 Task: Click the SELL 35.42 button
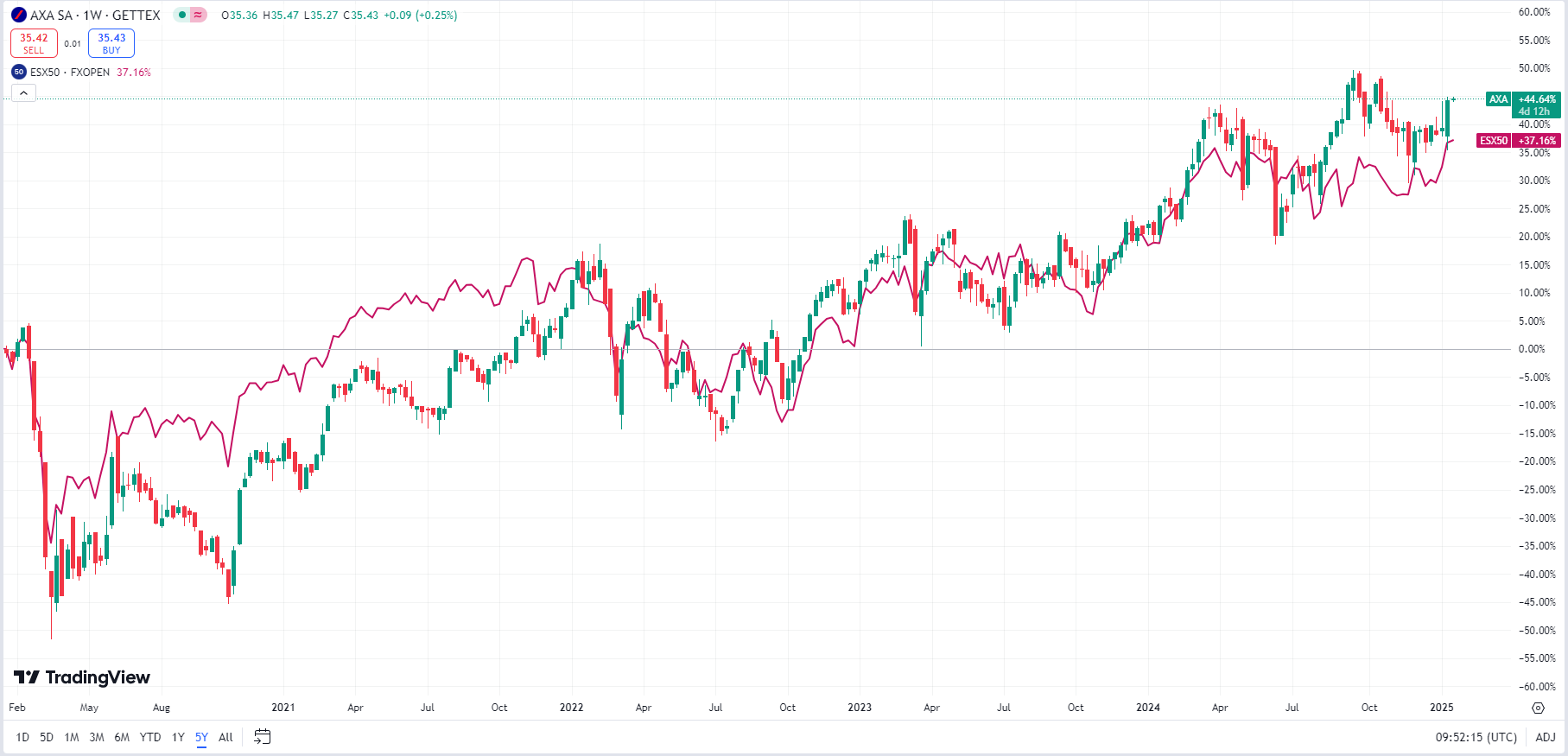[x=34, y=43]
